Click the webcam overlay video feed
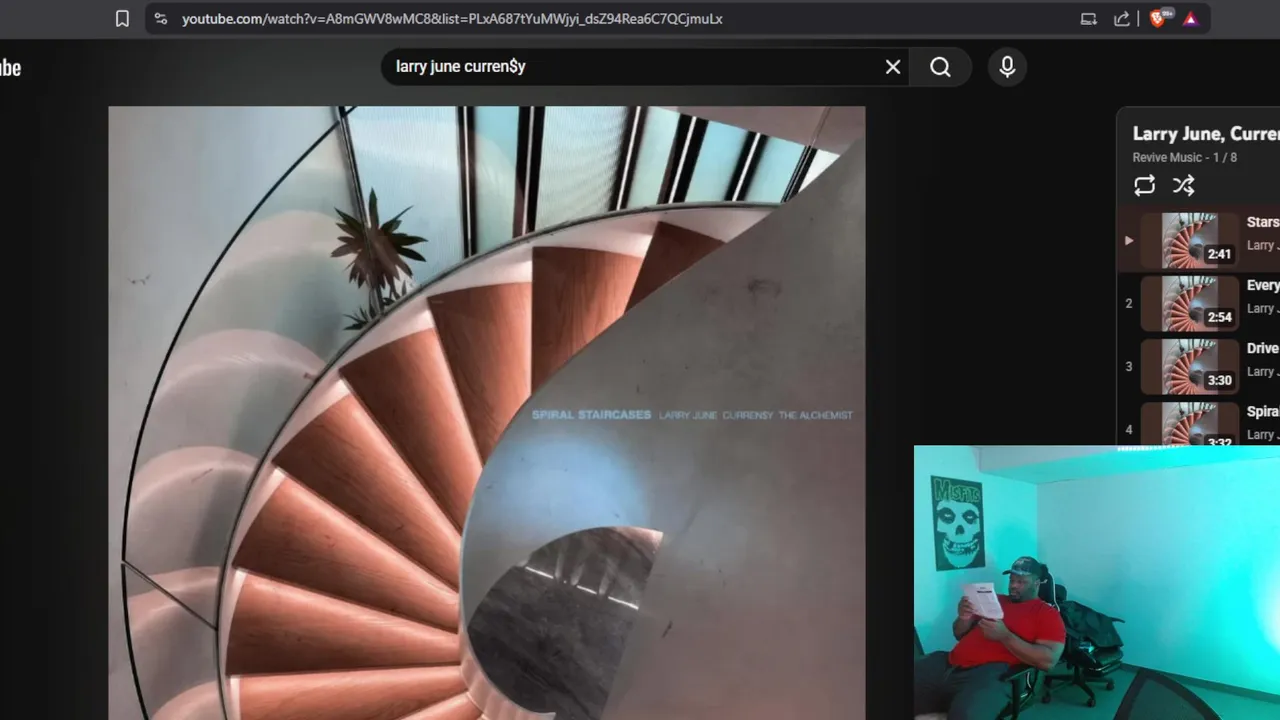1280x720 pixels. tap(1097, 583)
